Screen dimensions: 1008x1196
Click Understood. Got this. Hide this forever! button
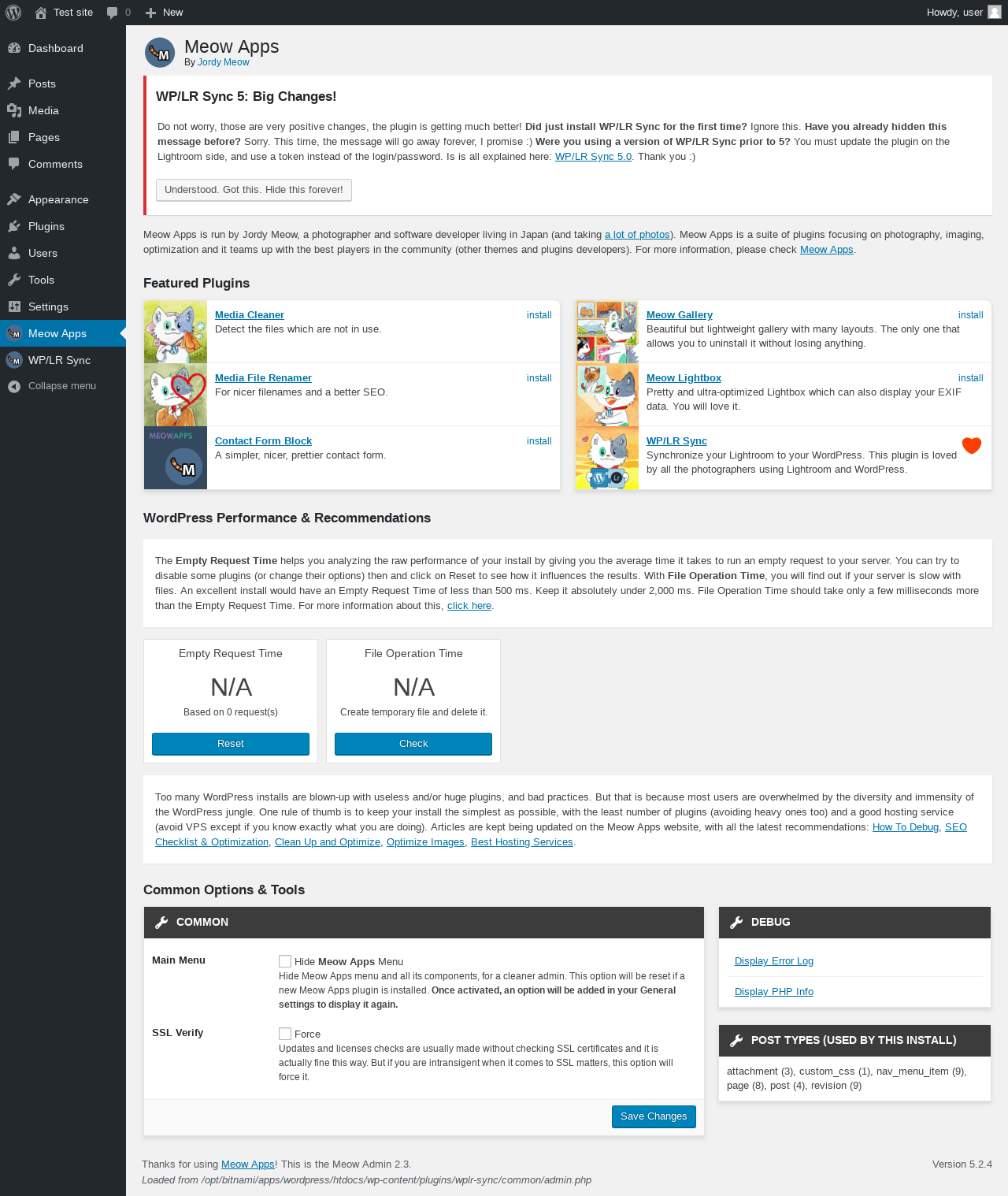pyautogui.click(x=254, y=190)
